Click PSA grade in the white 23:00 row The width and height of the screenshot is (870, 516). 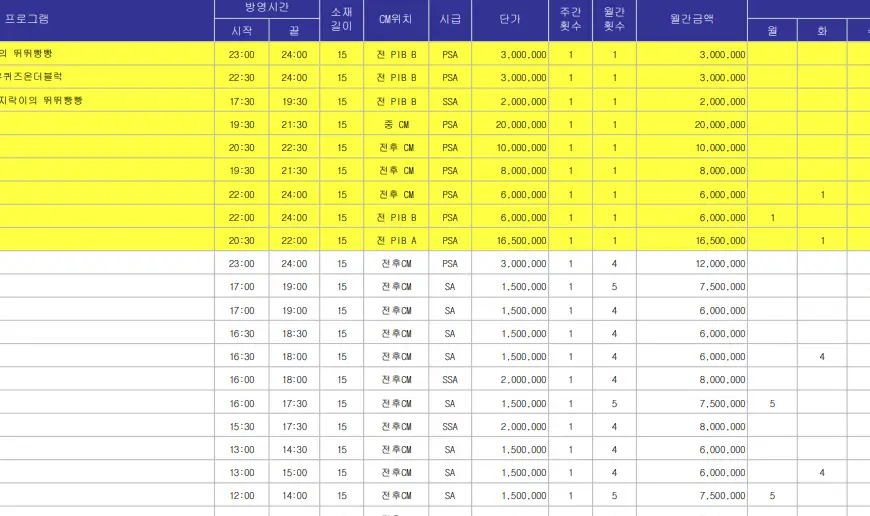point(450,264)
